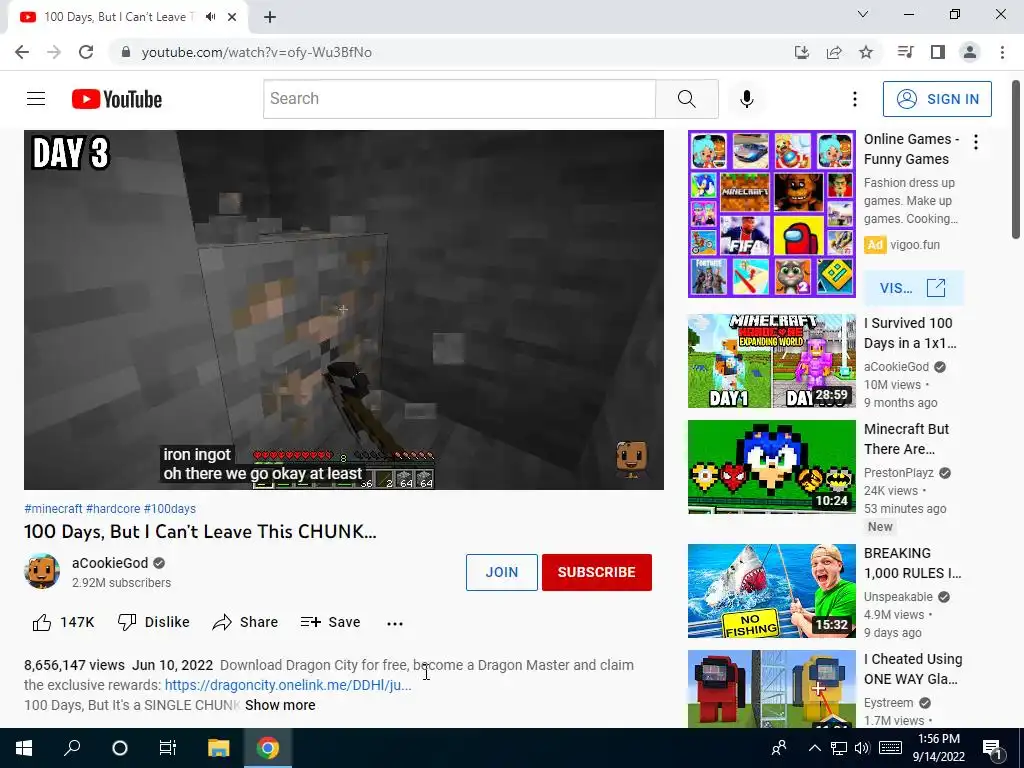This screenshot has height=768, width=1024.
Task: Subscribe to aCookieGod
Action: (596, 572)
